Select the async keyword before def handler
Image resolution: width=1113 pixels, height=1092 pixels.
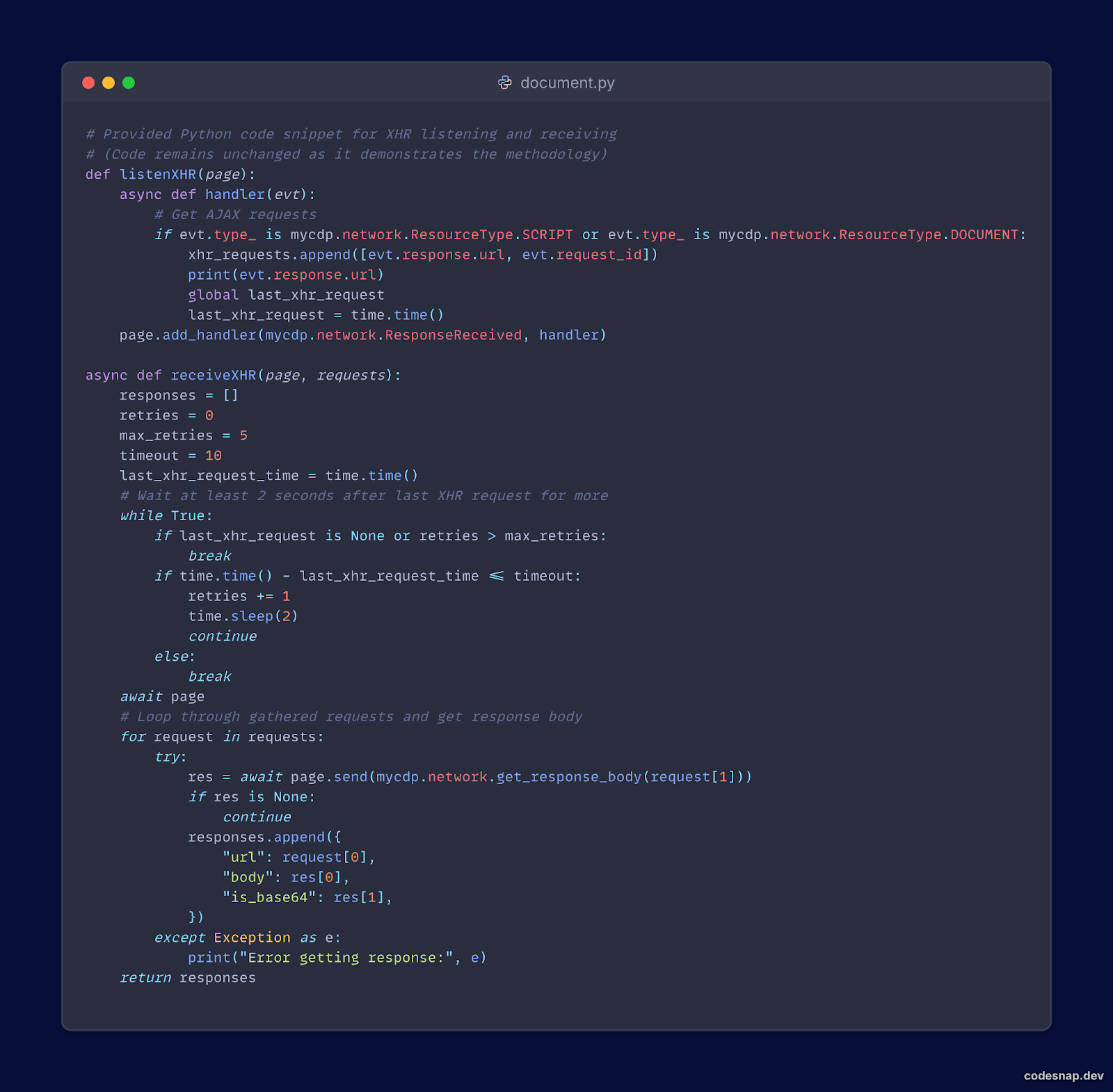point(140,194)
